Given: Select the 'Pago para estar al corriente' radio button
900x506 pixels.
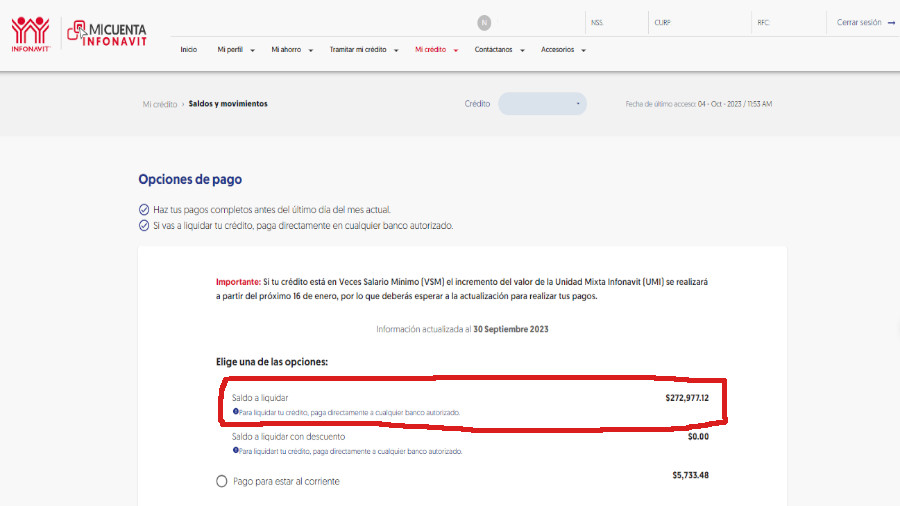Looking at the screenshot, I should pyautogui.click(x=222, y=481).
